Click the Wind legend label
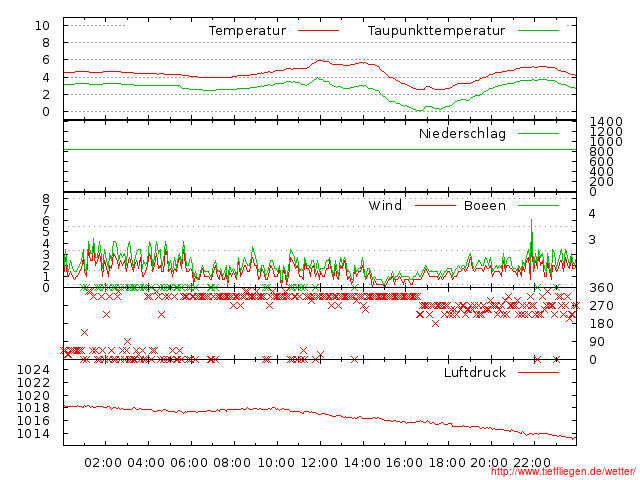 click(x=385, y=205)
